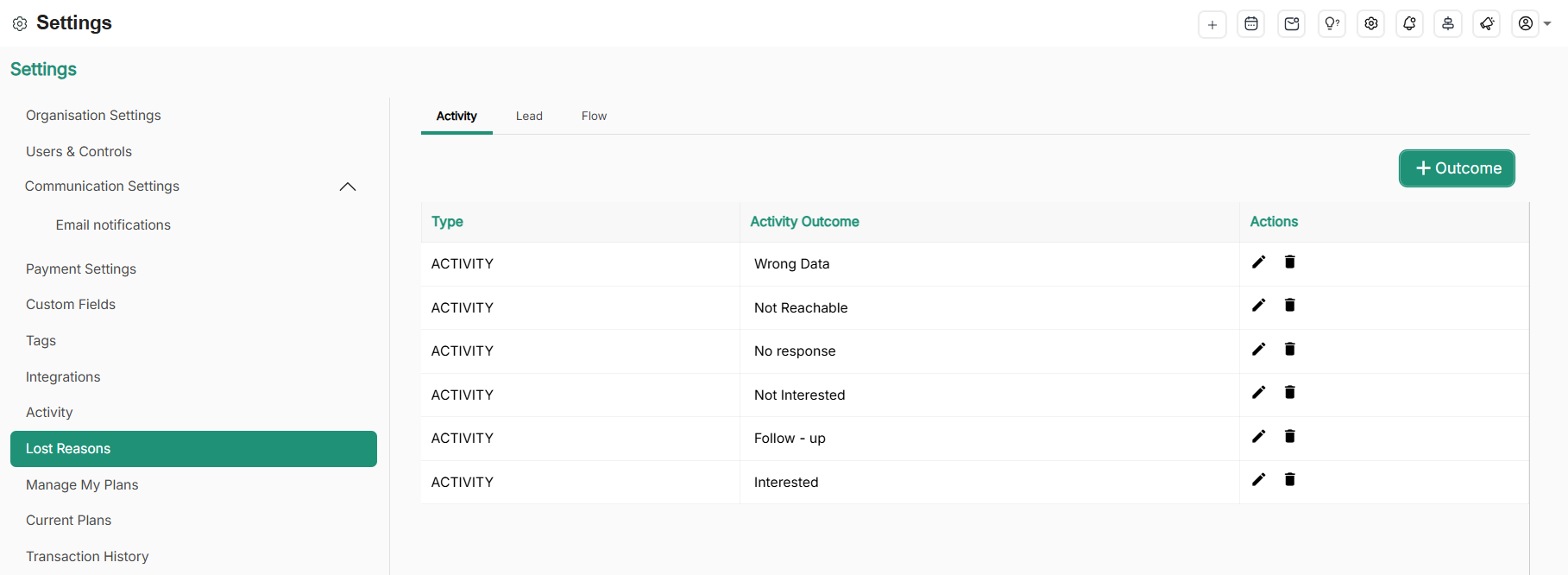Click the + Outcome button
1568x575 pixels.
point(1456,168)
